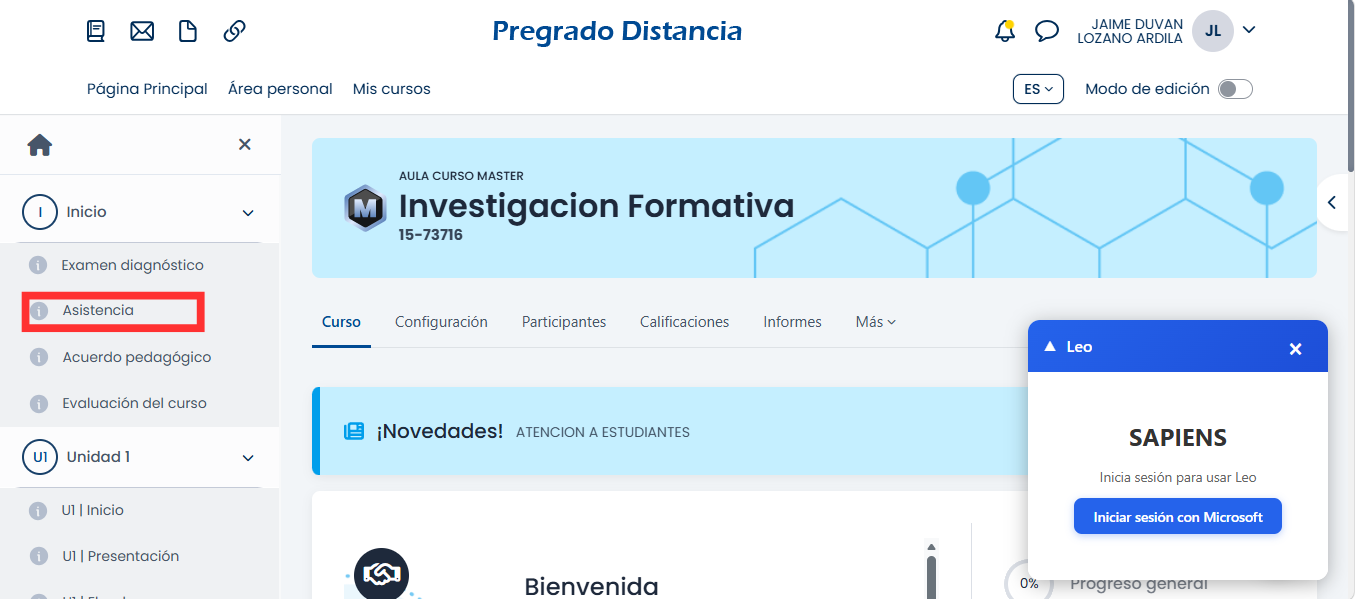Open the right side drawer arrow
1357x599 pixels.
1333,203
